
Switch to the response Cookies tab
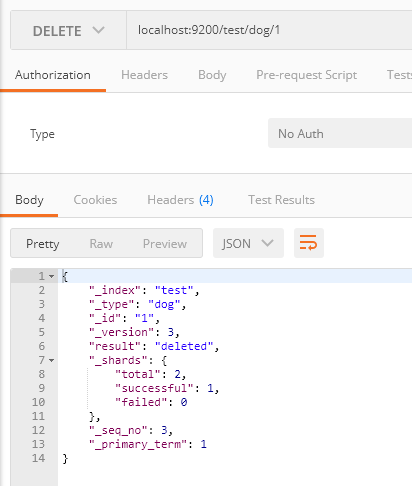coord(95,200)
